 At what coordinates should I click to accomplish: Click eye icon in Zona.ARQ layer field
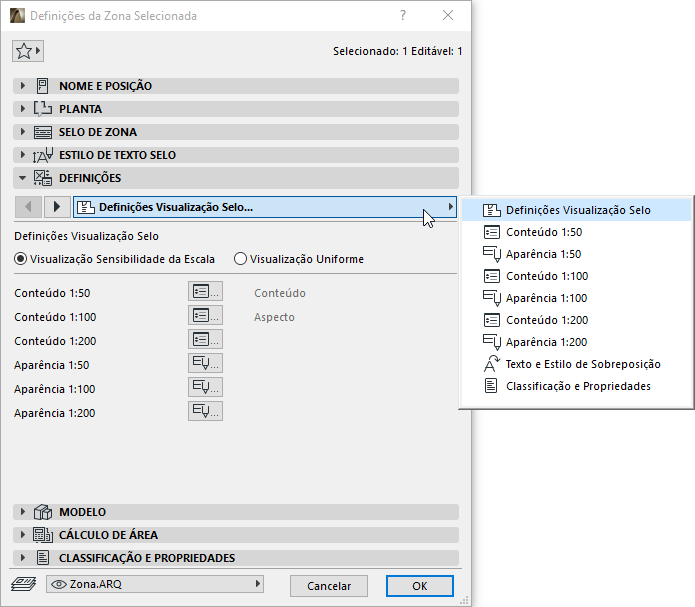click(x=59, y=584)
